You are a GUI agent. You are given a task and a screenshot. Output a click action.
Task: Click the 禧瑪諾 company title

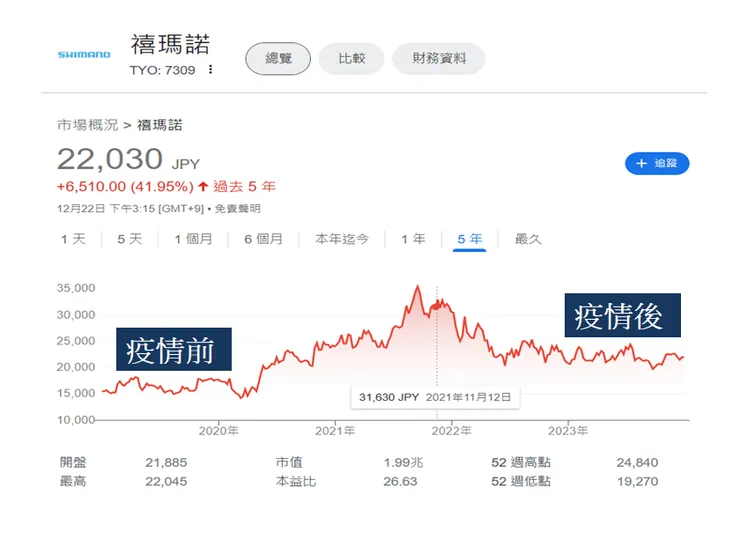pyautogui.click(x=170, y=45)
